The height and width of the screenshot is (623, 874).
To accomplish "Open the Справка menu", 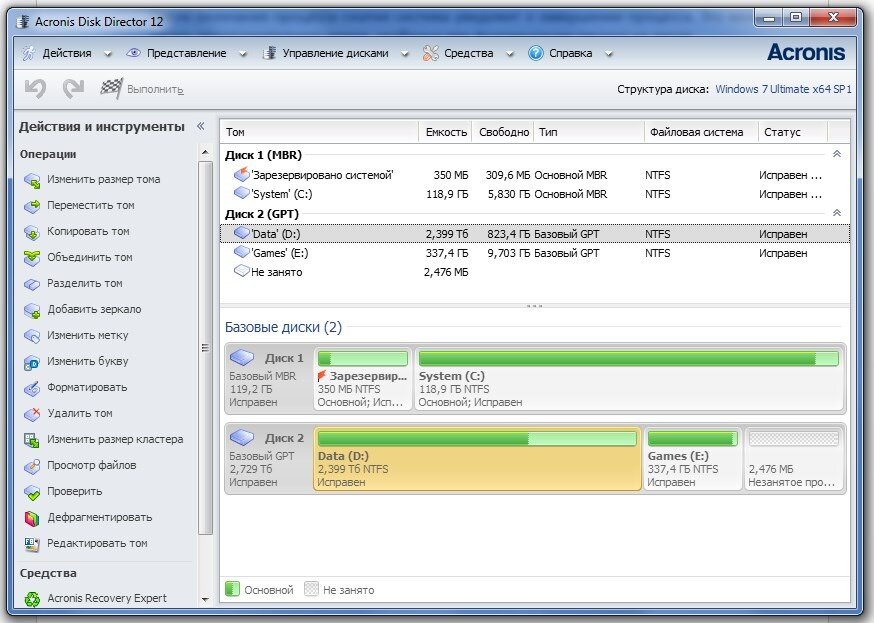I will coord(571,53).
